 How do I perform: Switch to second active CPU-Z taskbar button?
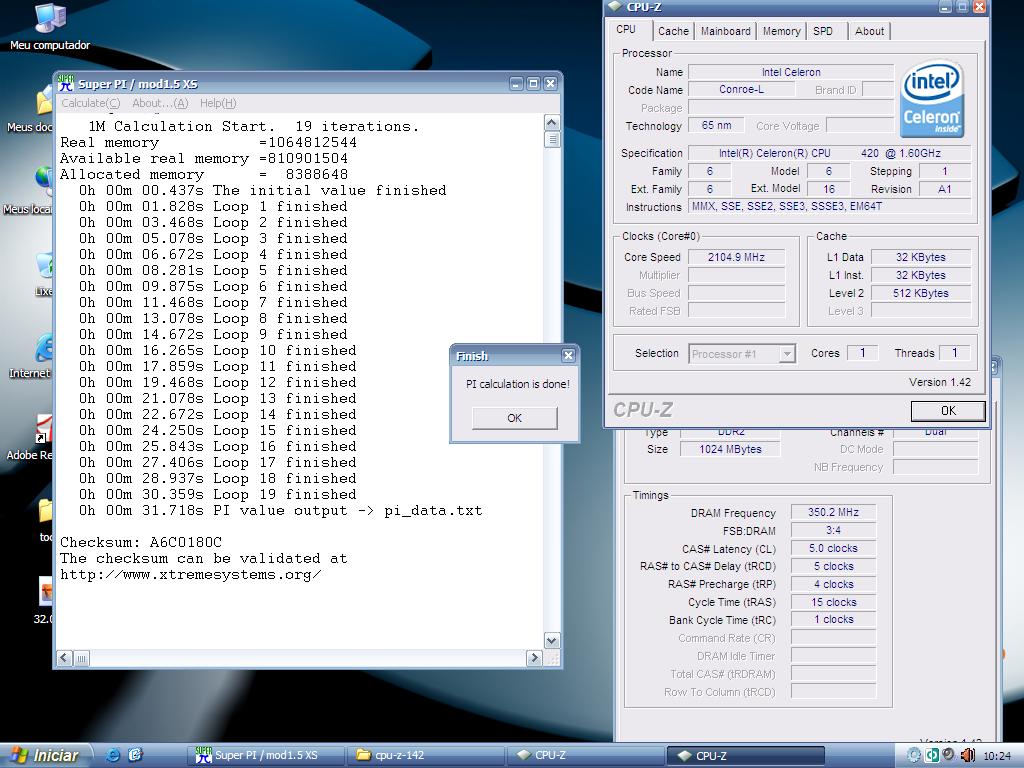tap(744, 756)
